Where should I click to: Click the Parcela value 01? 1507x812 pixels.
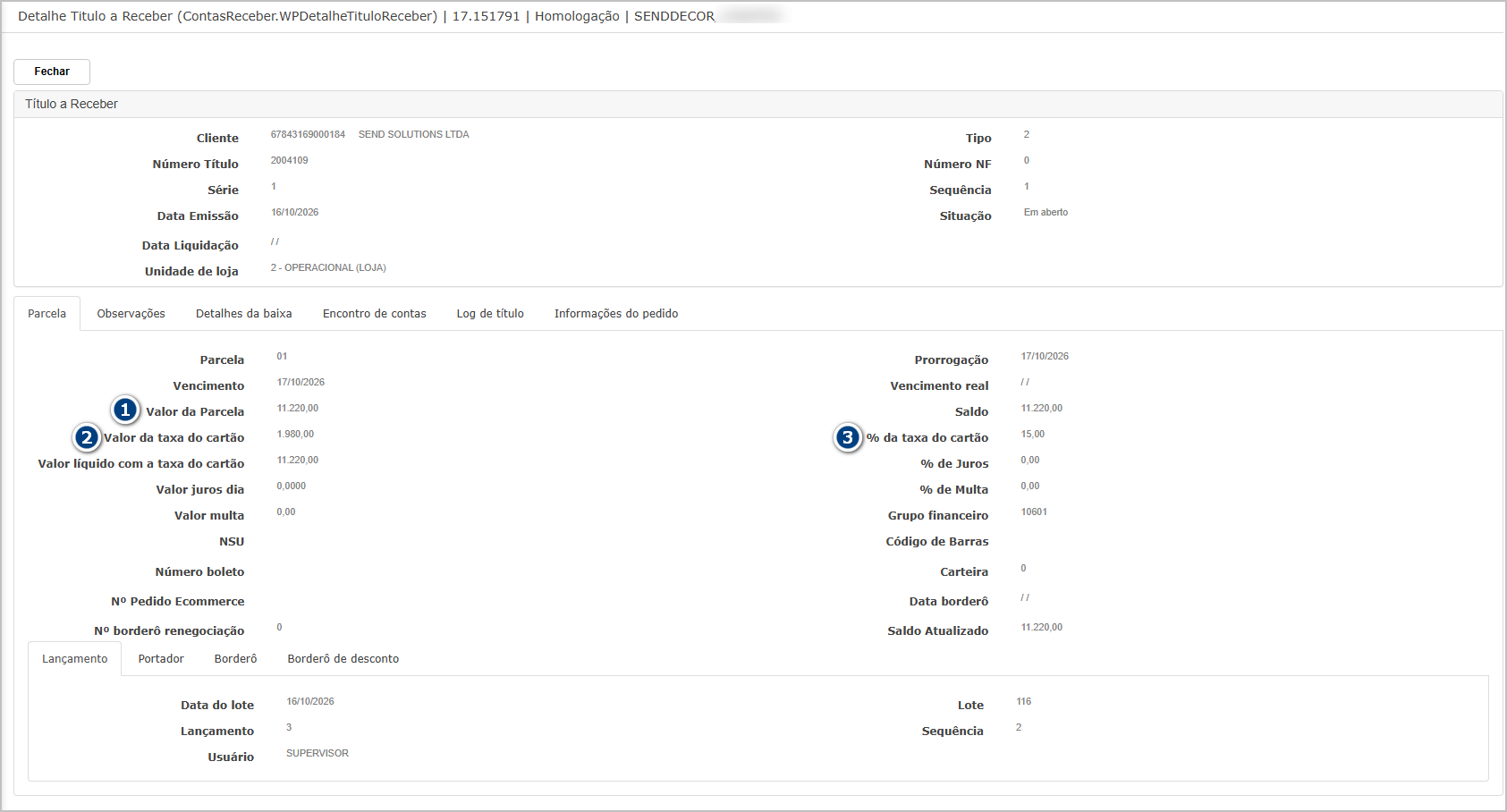tap(282, 357)
